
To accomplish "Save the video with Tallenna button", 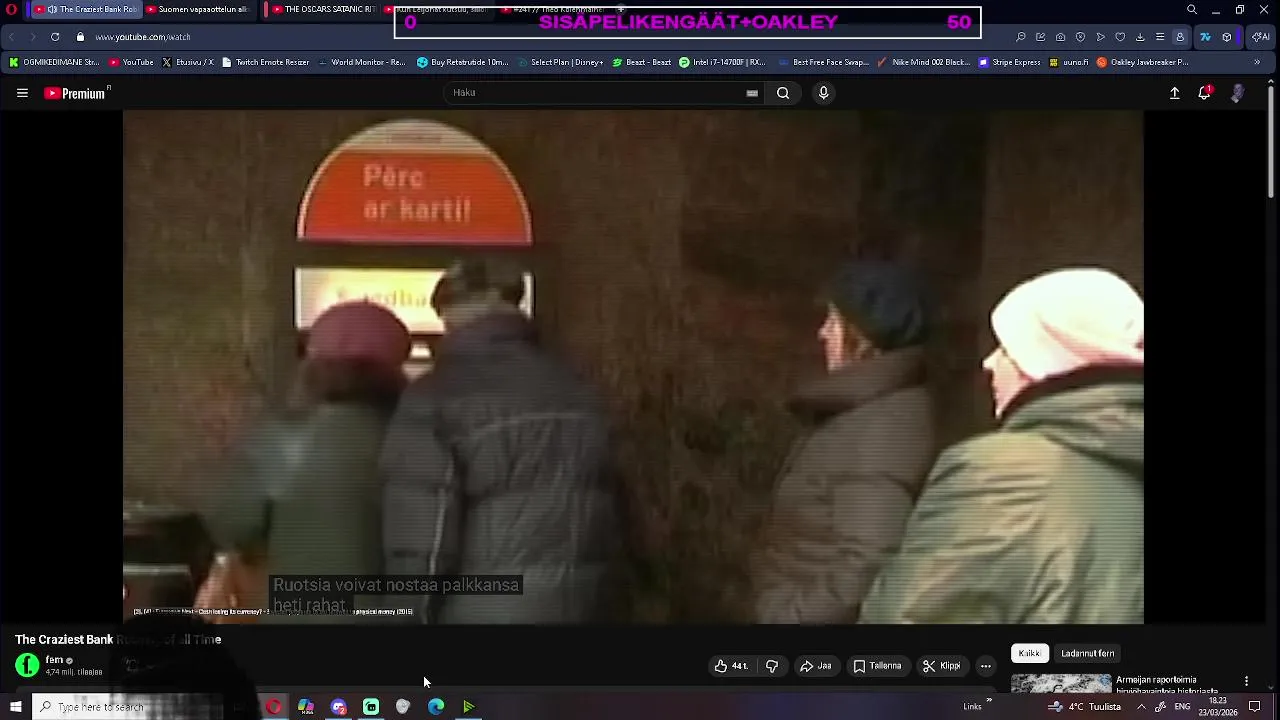I will pyautogui.click(x=877, y=666).
